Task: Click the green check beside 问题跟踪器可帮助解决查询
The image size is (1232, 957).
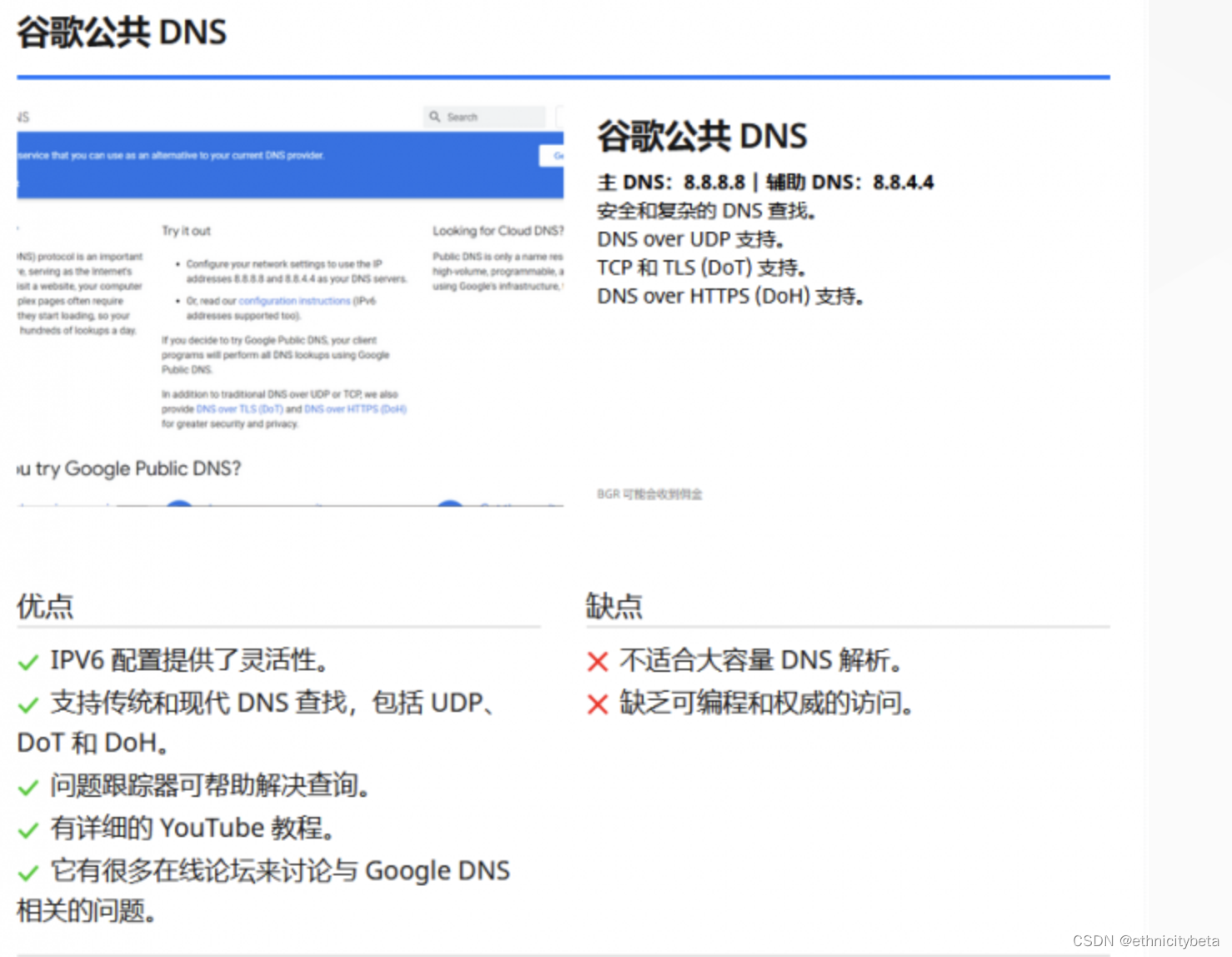Action: pyautogui.click(x=28, y=788)
